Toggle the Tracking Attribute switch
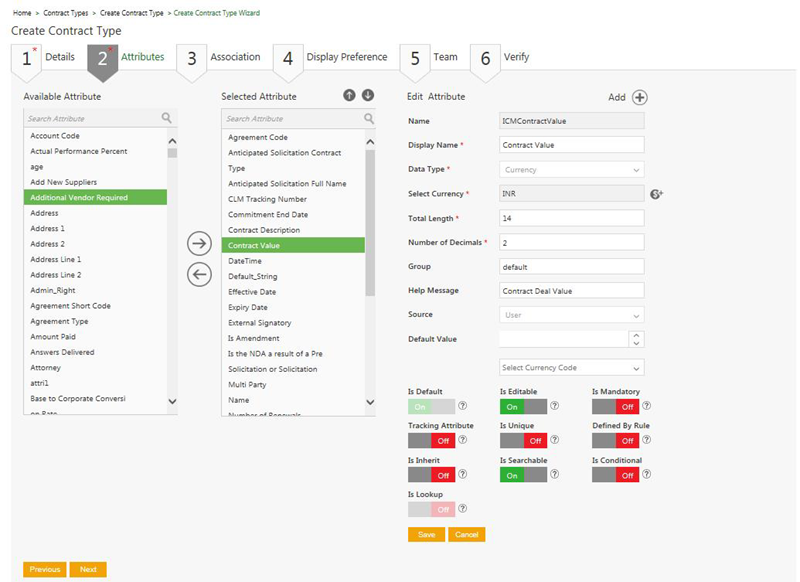This screenshot has width=800, height=582. pyautogui.click(x=431, y=441)
